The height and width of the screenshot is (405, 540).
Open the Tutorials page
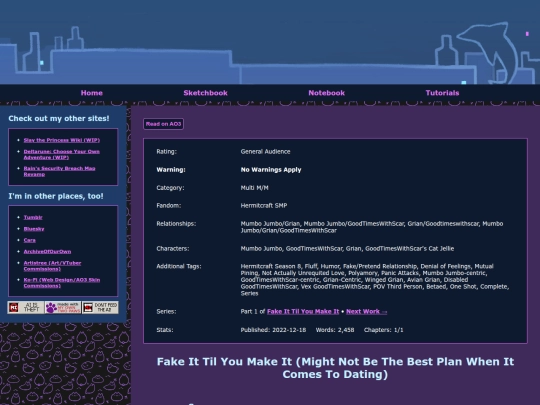click(x=442, y=93)
